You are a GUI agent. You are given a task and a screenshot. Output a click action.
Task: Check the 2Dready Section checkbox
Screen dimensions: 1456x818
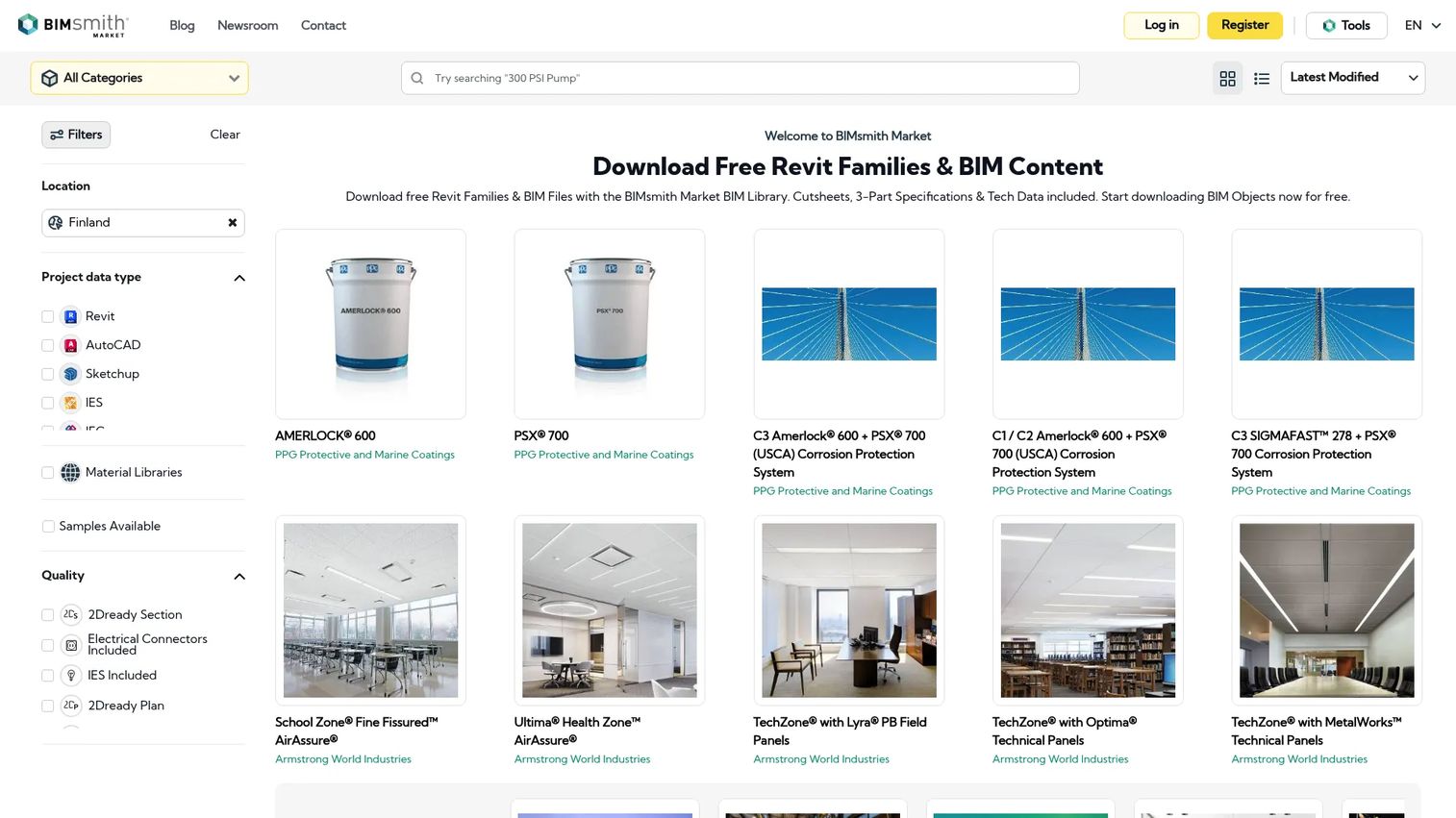coord(47,614)
